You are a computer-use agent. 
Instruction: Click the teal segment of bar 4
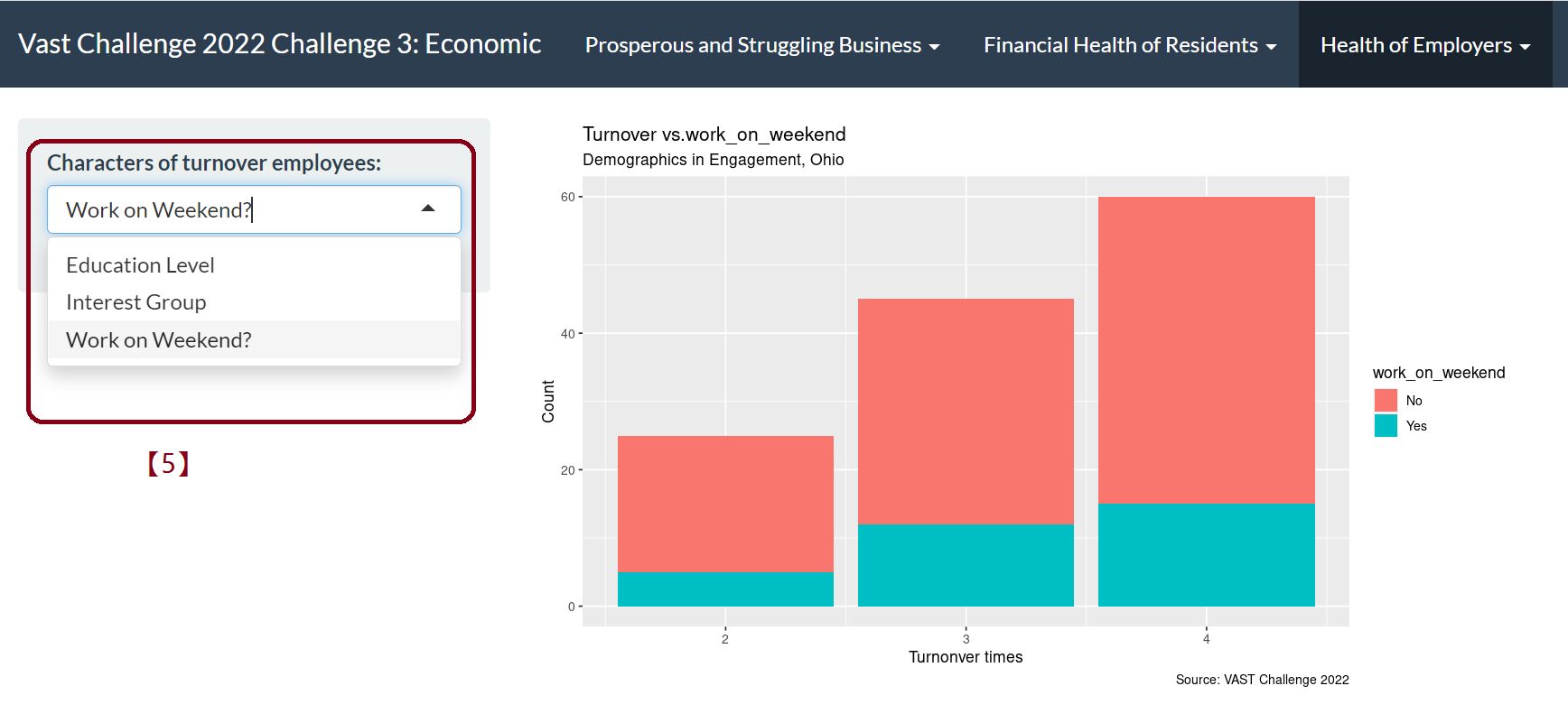(x=1206, y=554)
